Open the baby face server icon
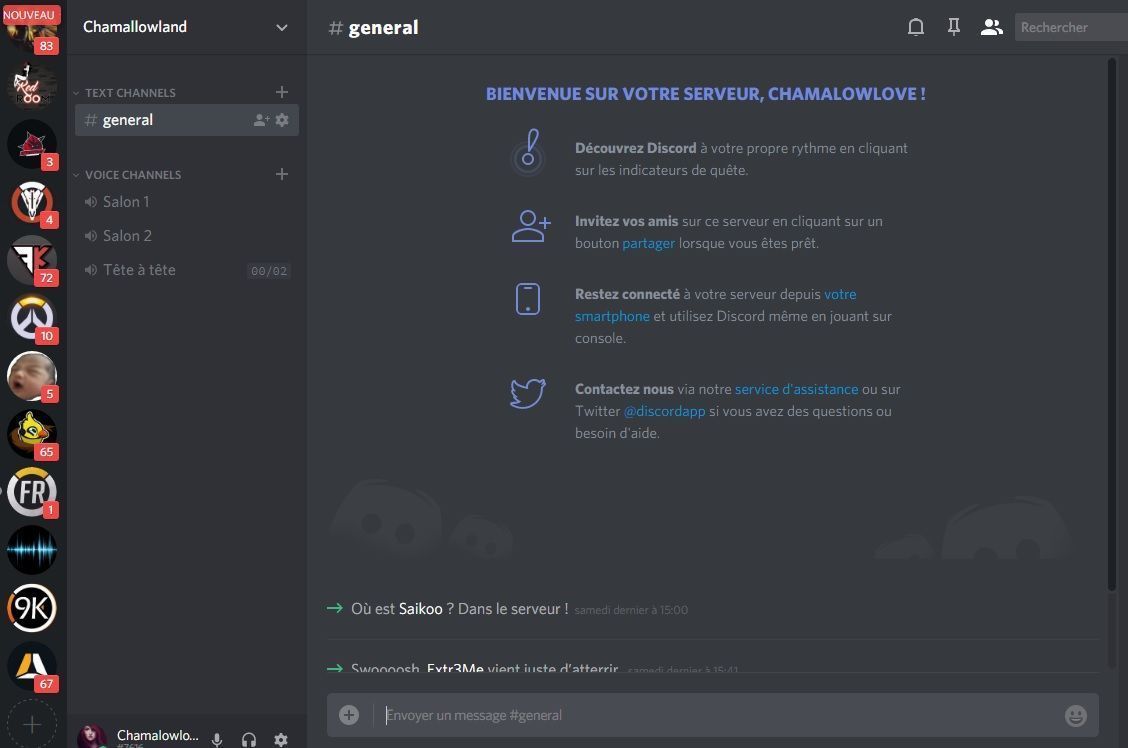Image resolution: width=1128 pixels, height=748 pixels. (x=32, y=376)
